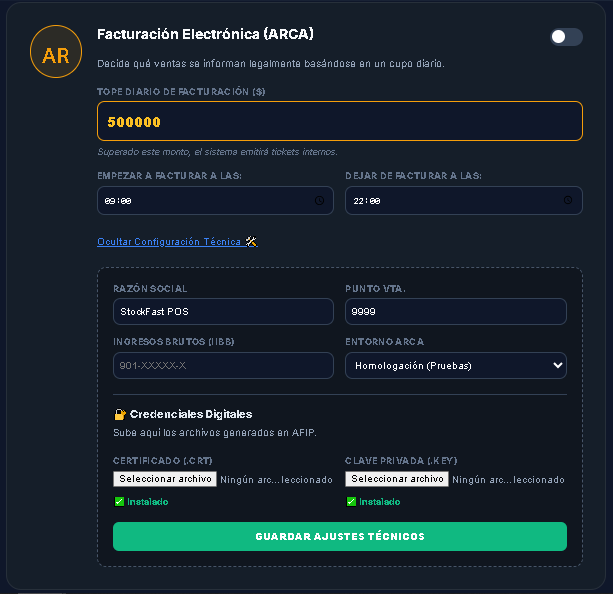Focus the Tope Diario de Facturación field
Viewport: 613px width, 594px height.
click(340, 121)
